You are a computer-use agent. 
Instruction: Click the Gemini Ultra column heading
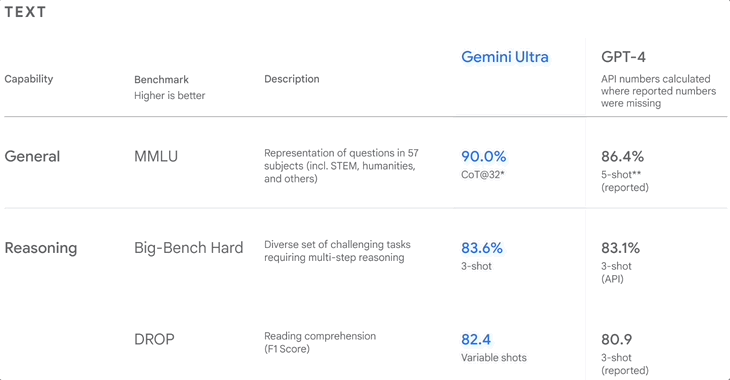click(505, 57)
